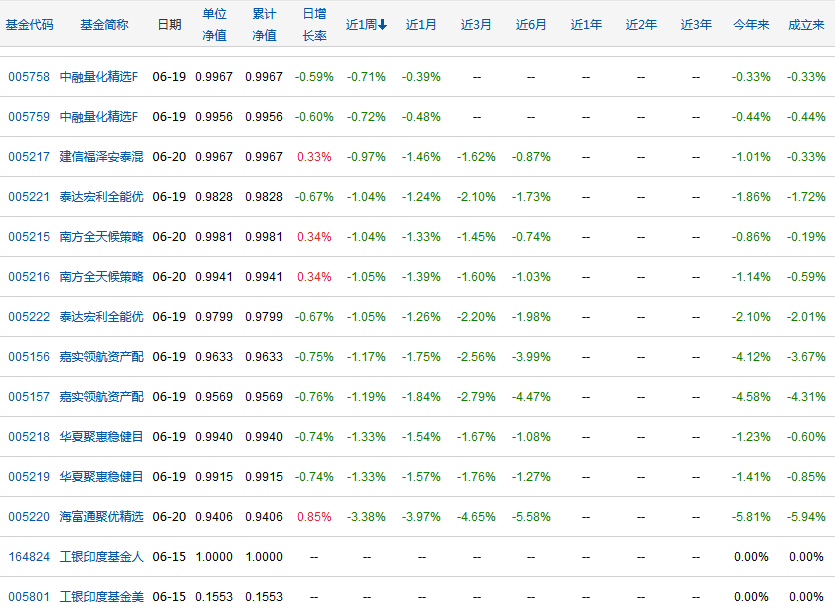This screenshot has width=835, height=614.
Task: Click fund code 005221
Action: (x=29, y=197)
